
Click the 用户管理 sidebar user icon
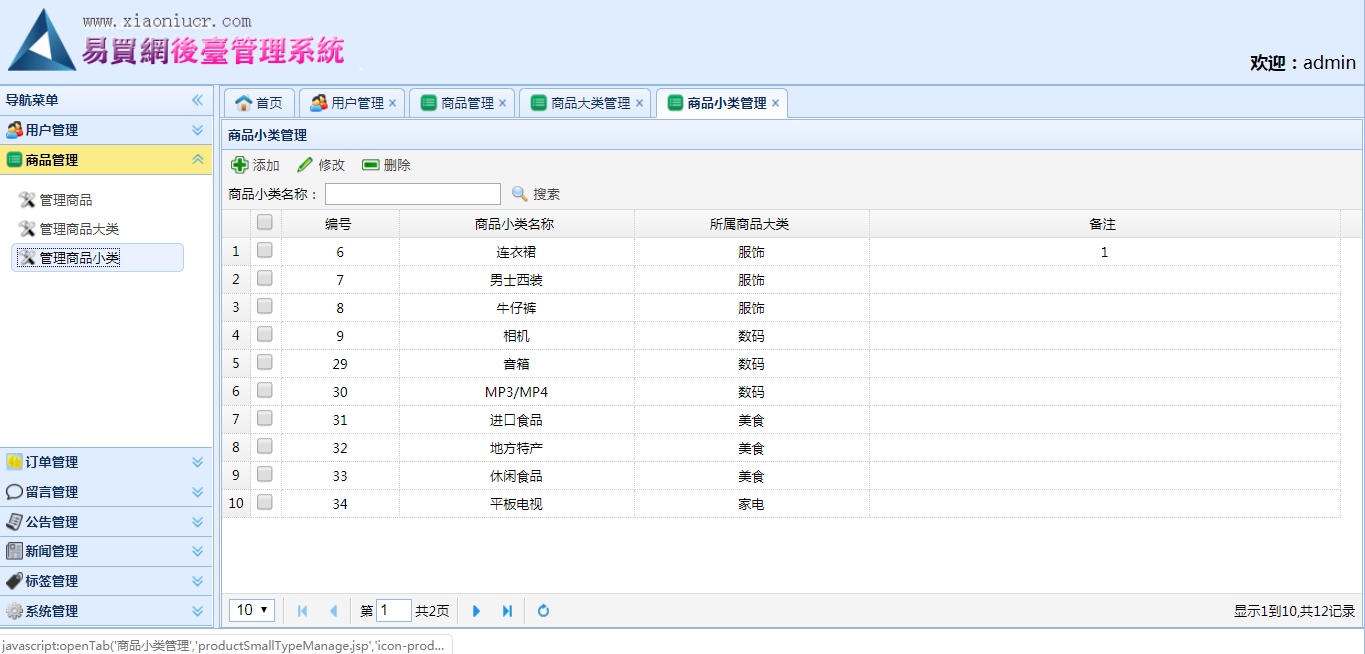click(x=14, y=130)
